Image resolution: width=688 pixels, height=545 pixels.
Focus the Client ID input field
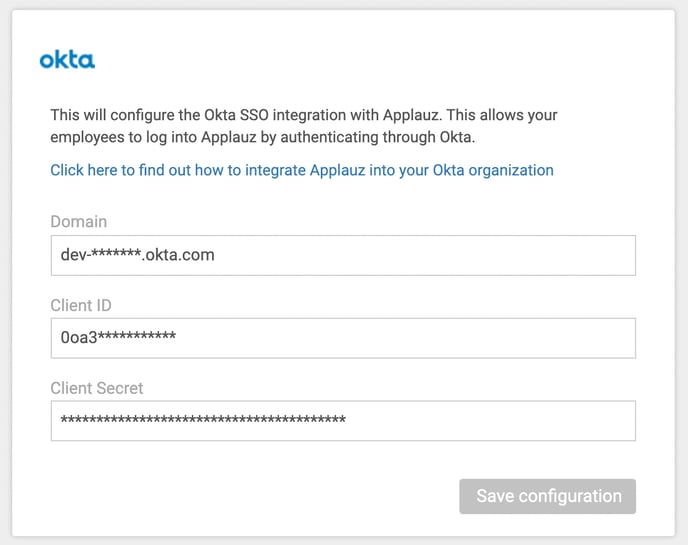tap(343, 338)
